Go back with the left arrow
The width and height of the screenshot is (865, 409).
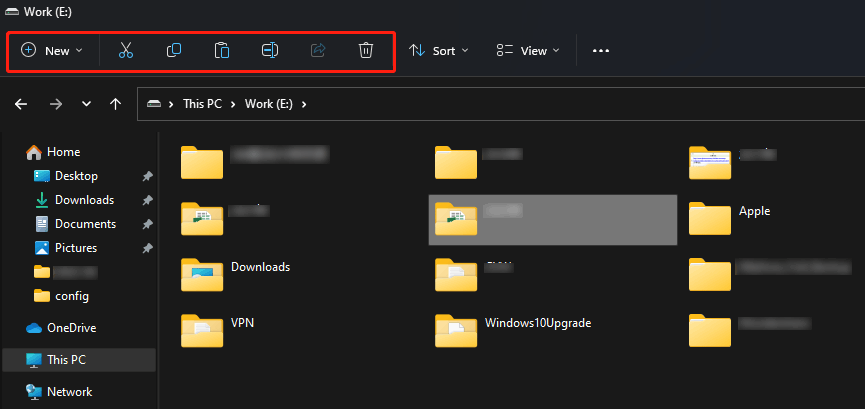[x=21, y=104]
